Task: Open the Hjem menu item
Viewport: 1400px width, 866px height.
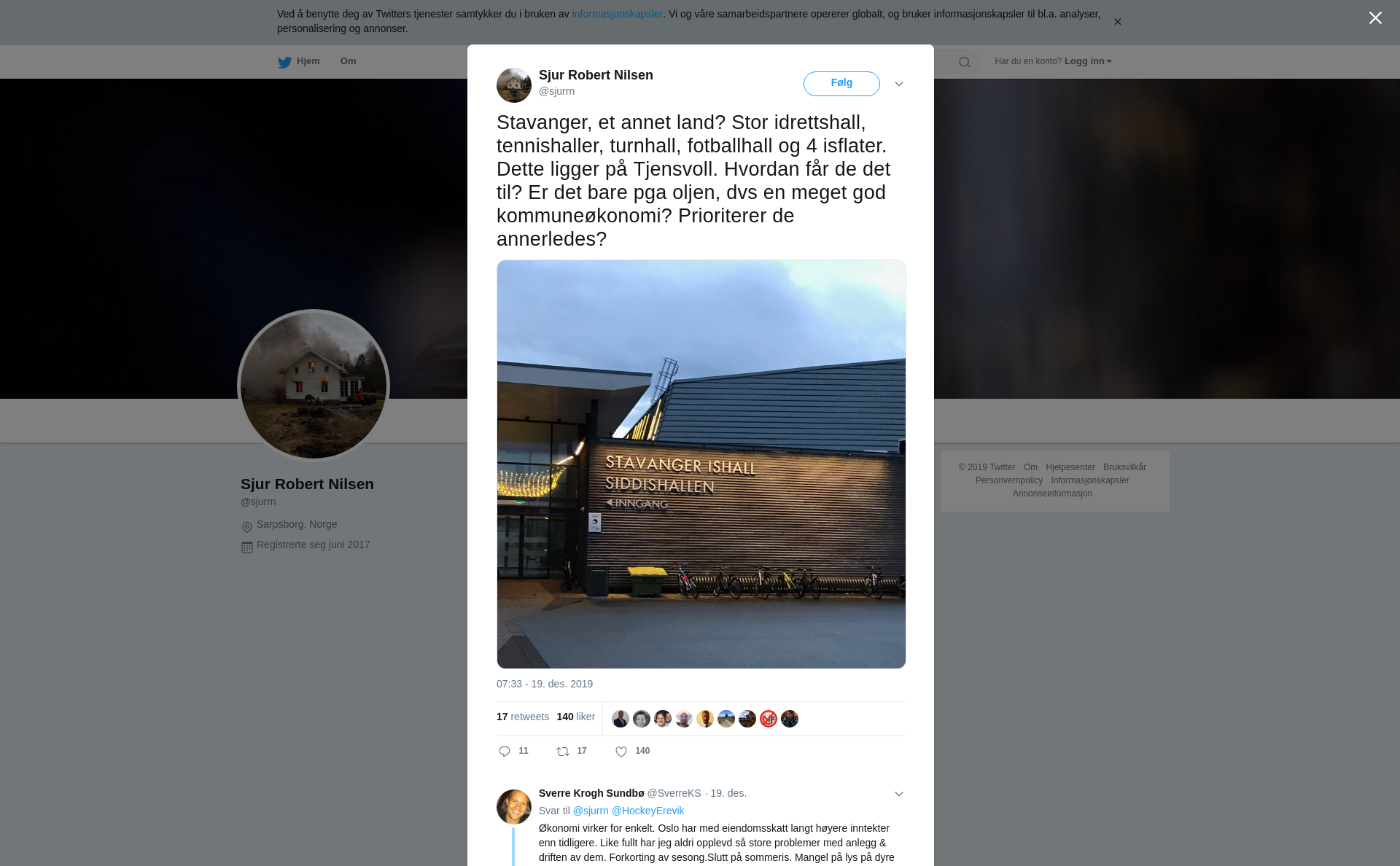Action: pos(308,61)
